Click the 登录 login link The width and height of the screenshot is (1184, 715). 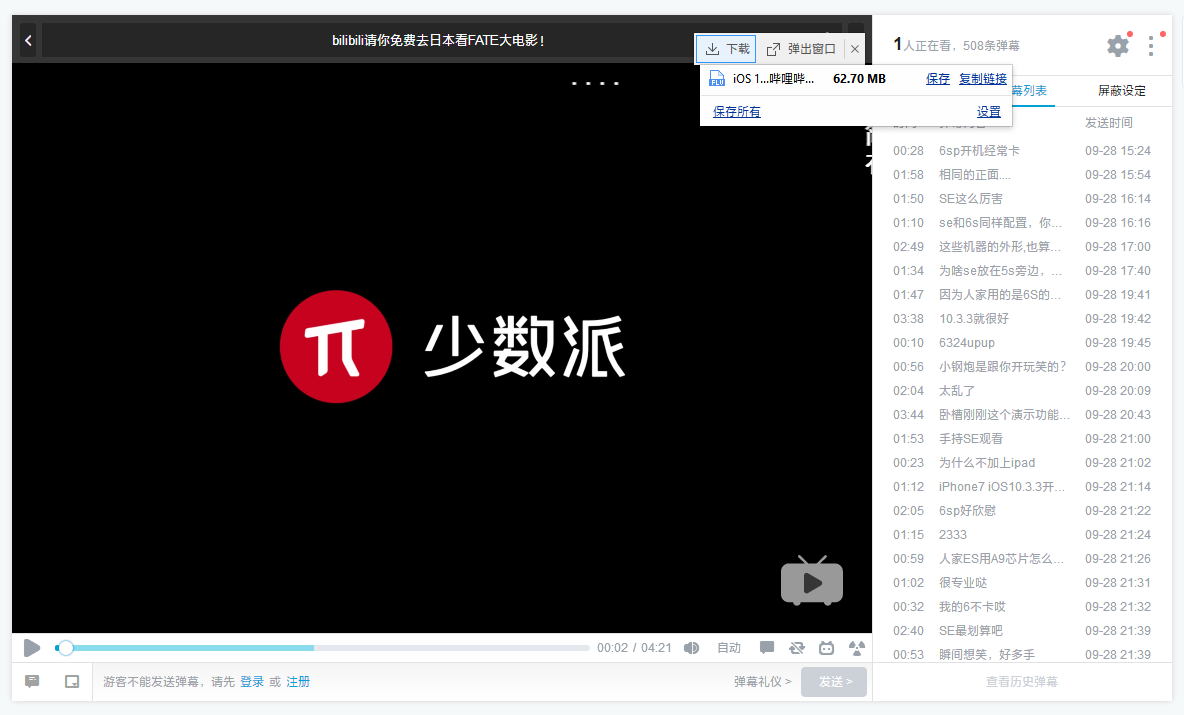click(252, 682)
